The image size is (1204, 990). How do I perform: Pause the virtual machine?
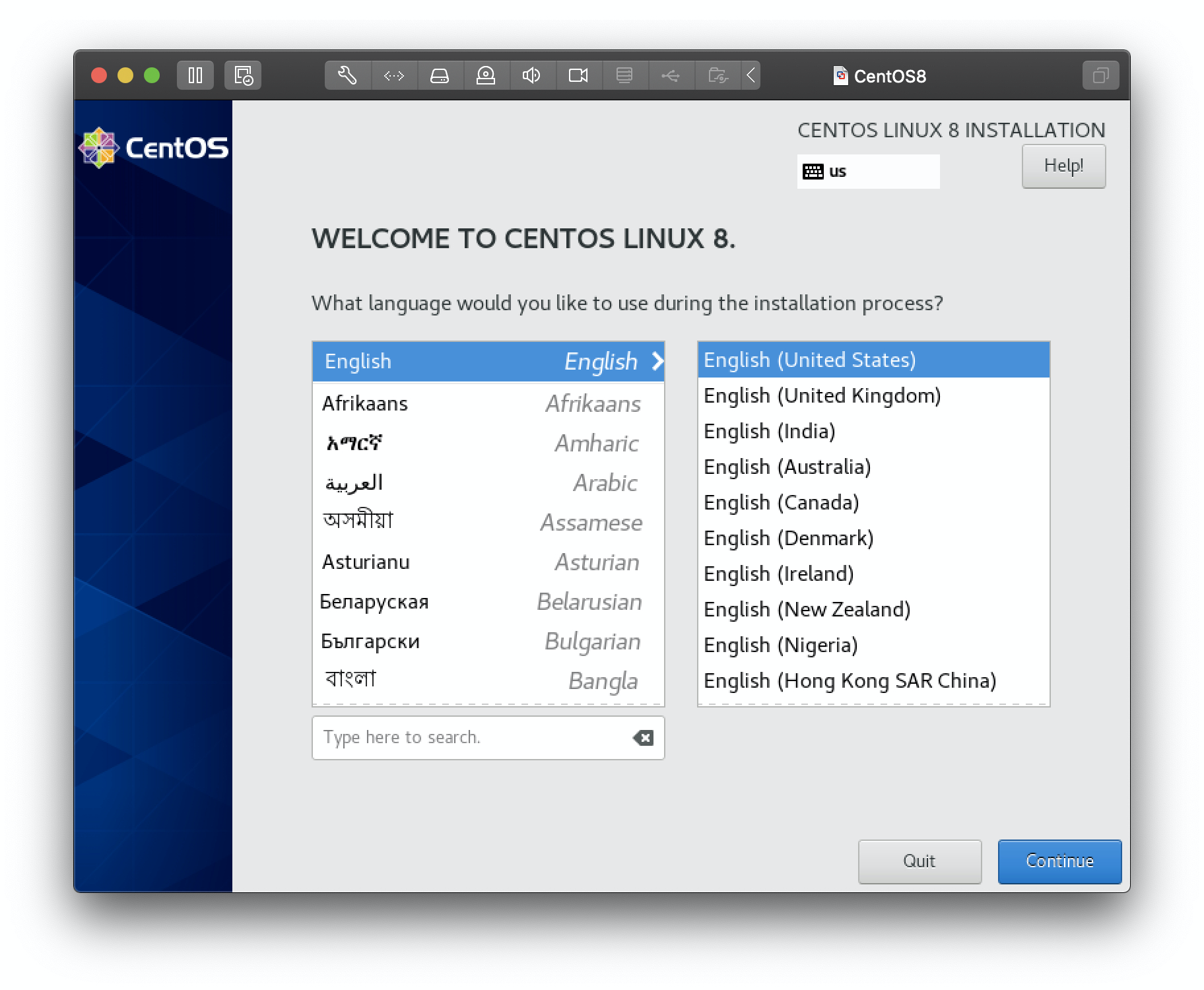click(195, 75)
